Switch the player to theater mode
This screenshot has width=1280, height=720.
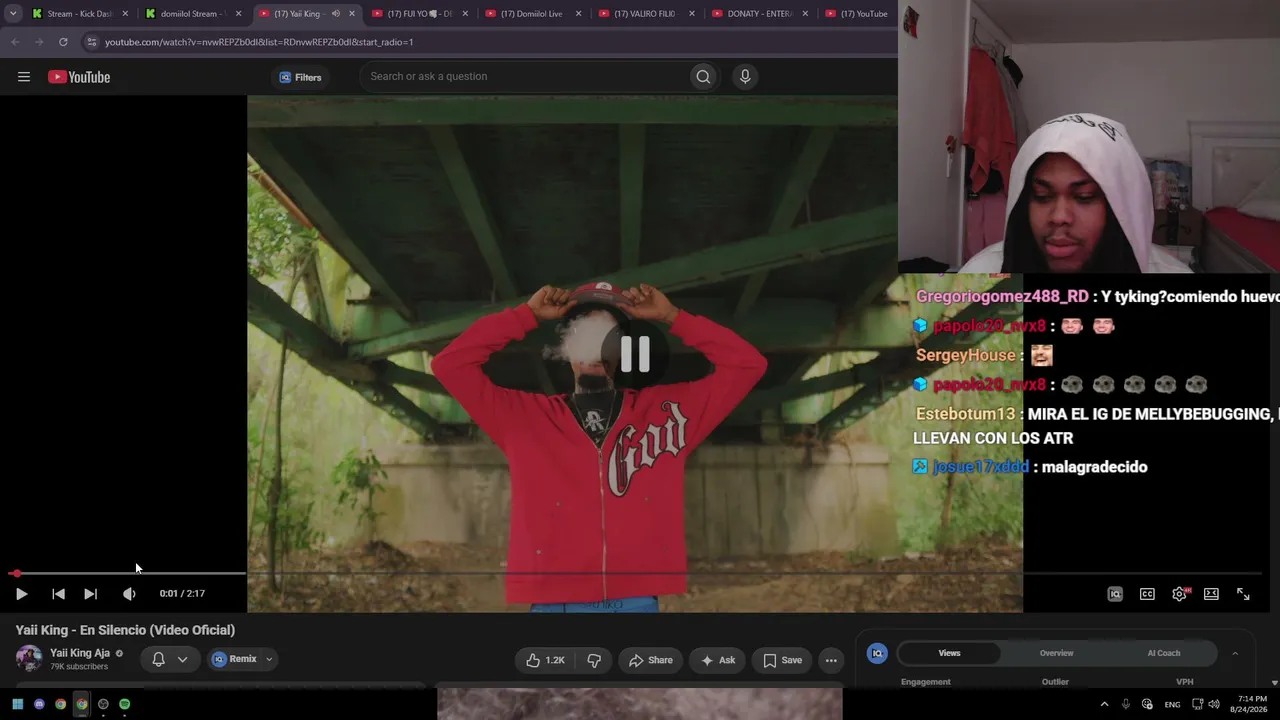(1211, 594)
